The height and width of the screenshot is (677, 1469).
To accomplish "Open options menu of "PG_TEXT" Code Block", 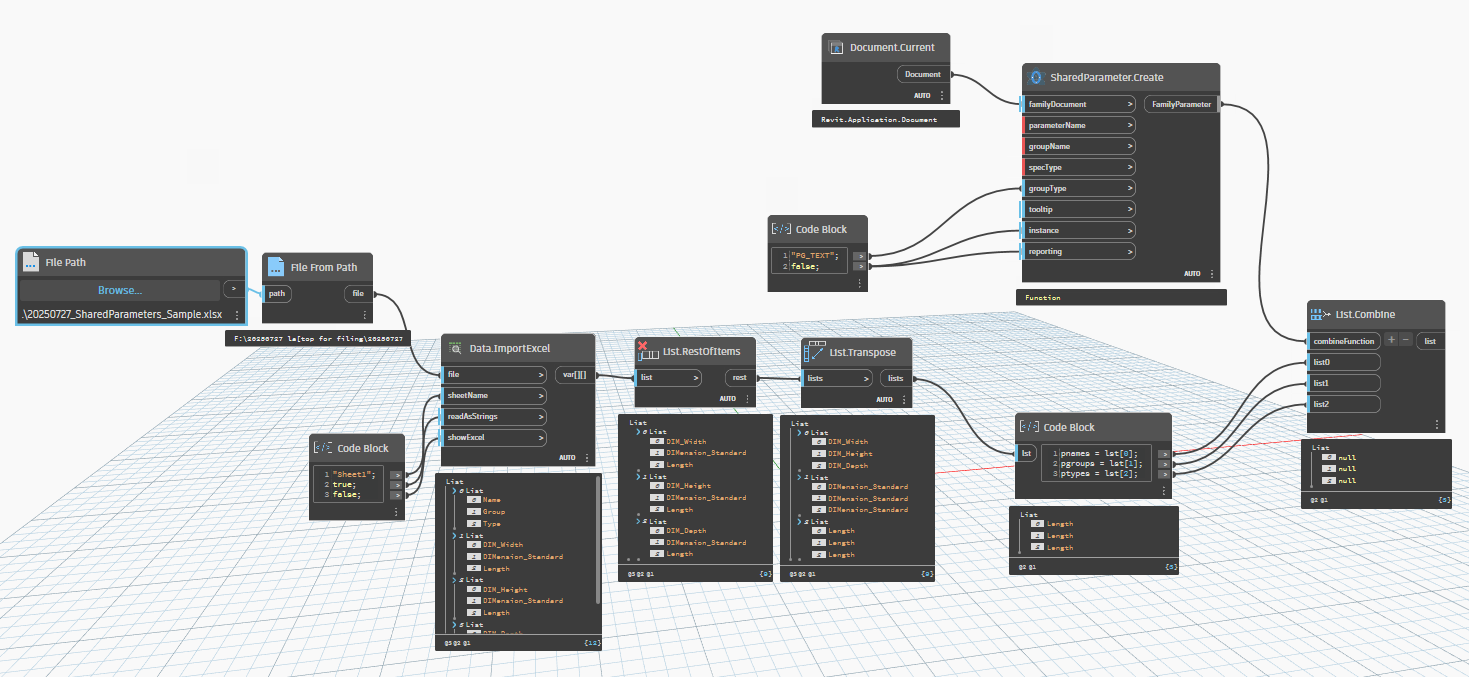I will pos(859,283).
